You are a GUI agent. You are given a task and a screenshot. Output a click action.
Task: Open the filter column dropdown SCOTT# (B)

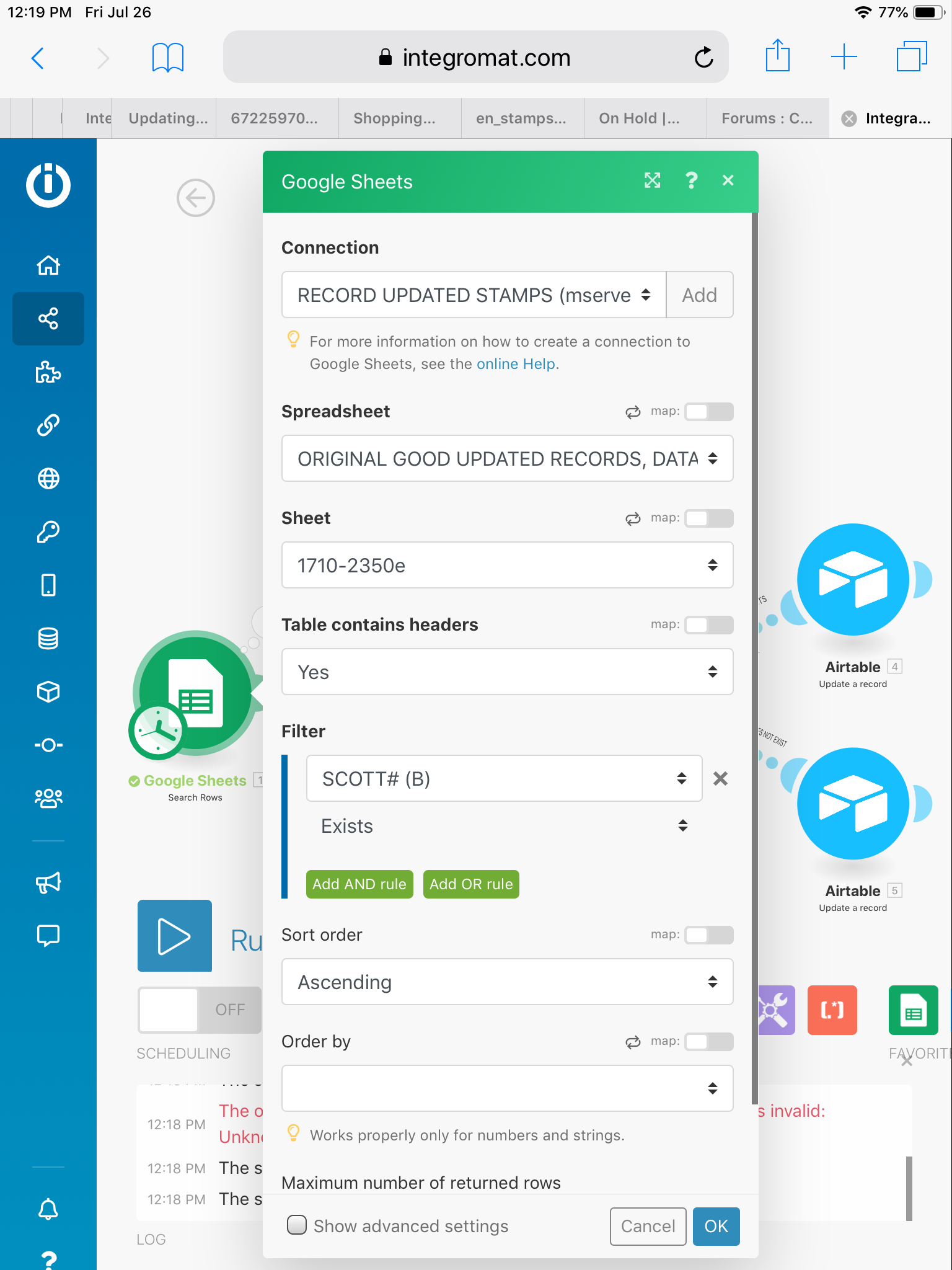tap(505, 778)
